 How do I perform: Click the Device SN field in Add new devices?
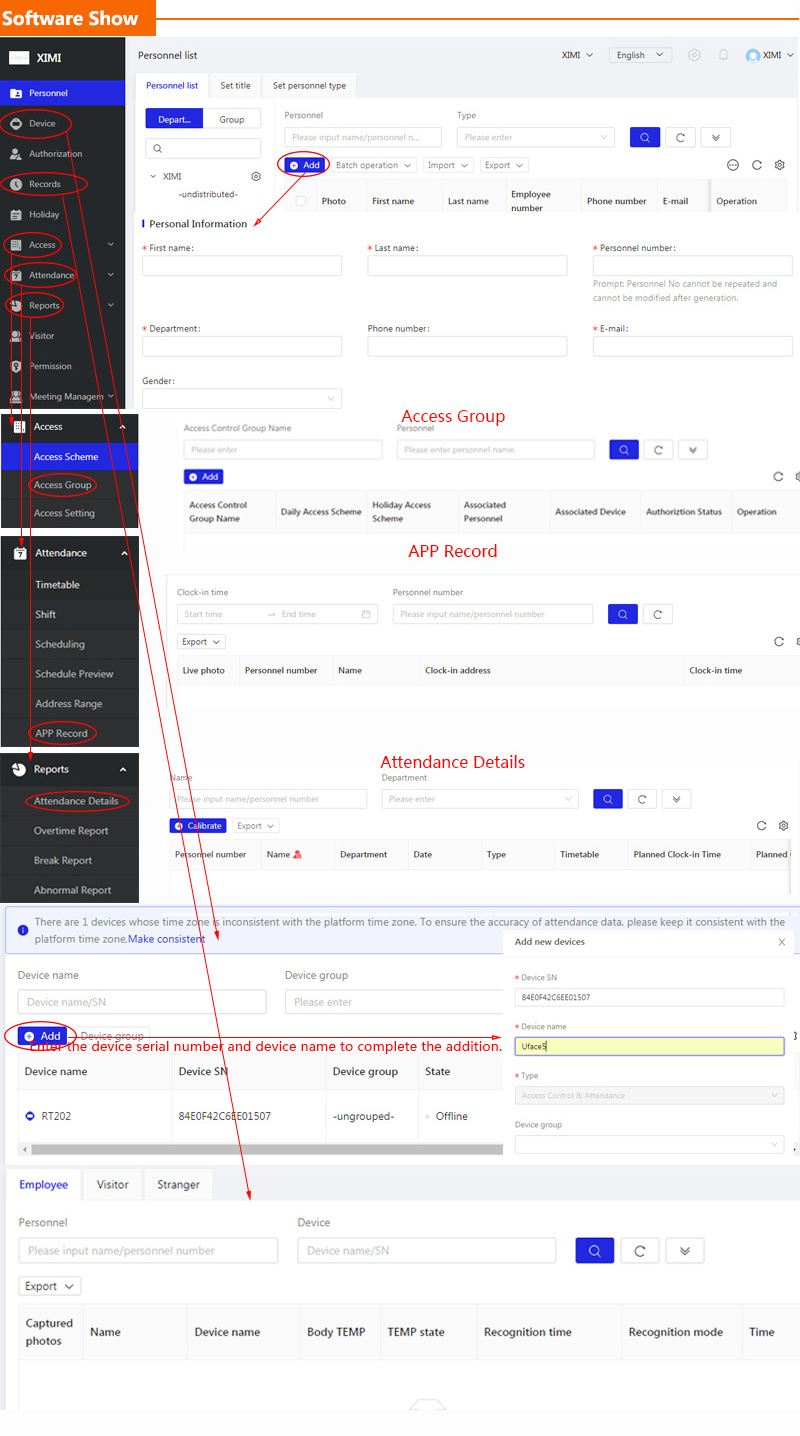(648, 997)
